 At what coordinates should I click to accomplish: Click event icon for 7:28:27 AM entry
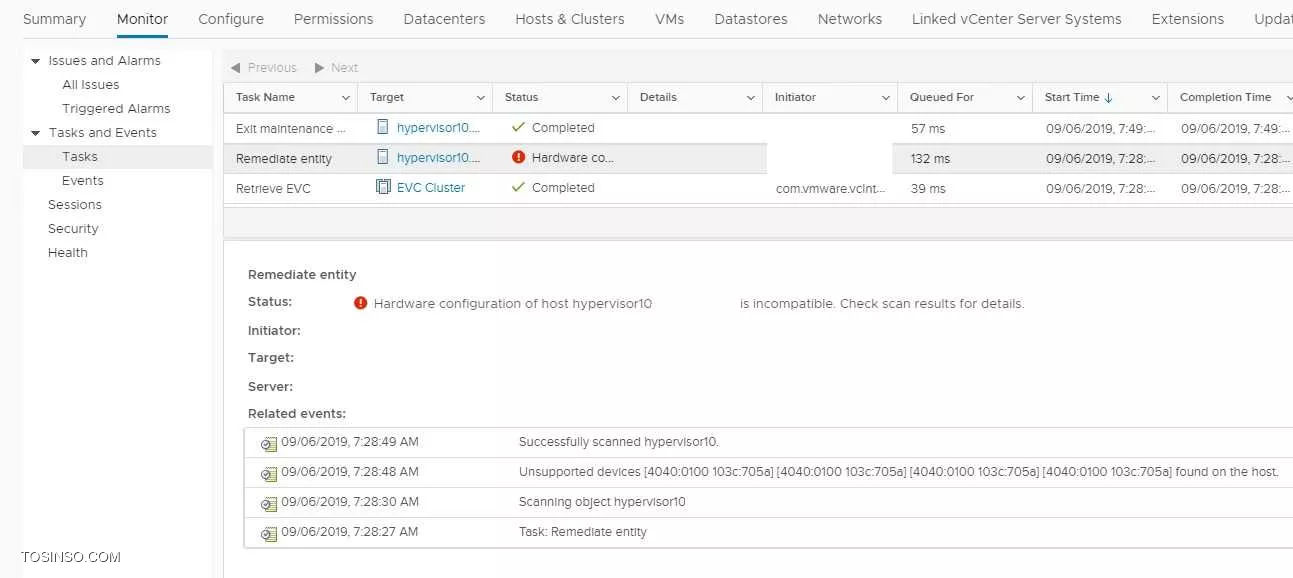click(268, 534)
